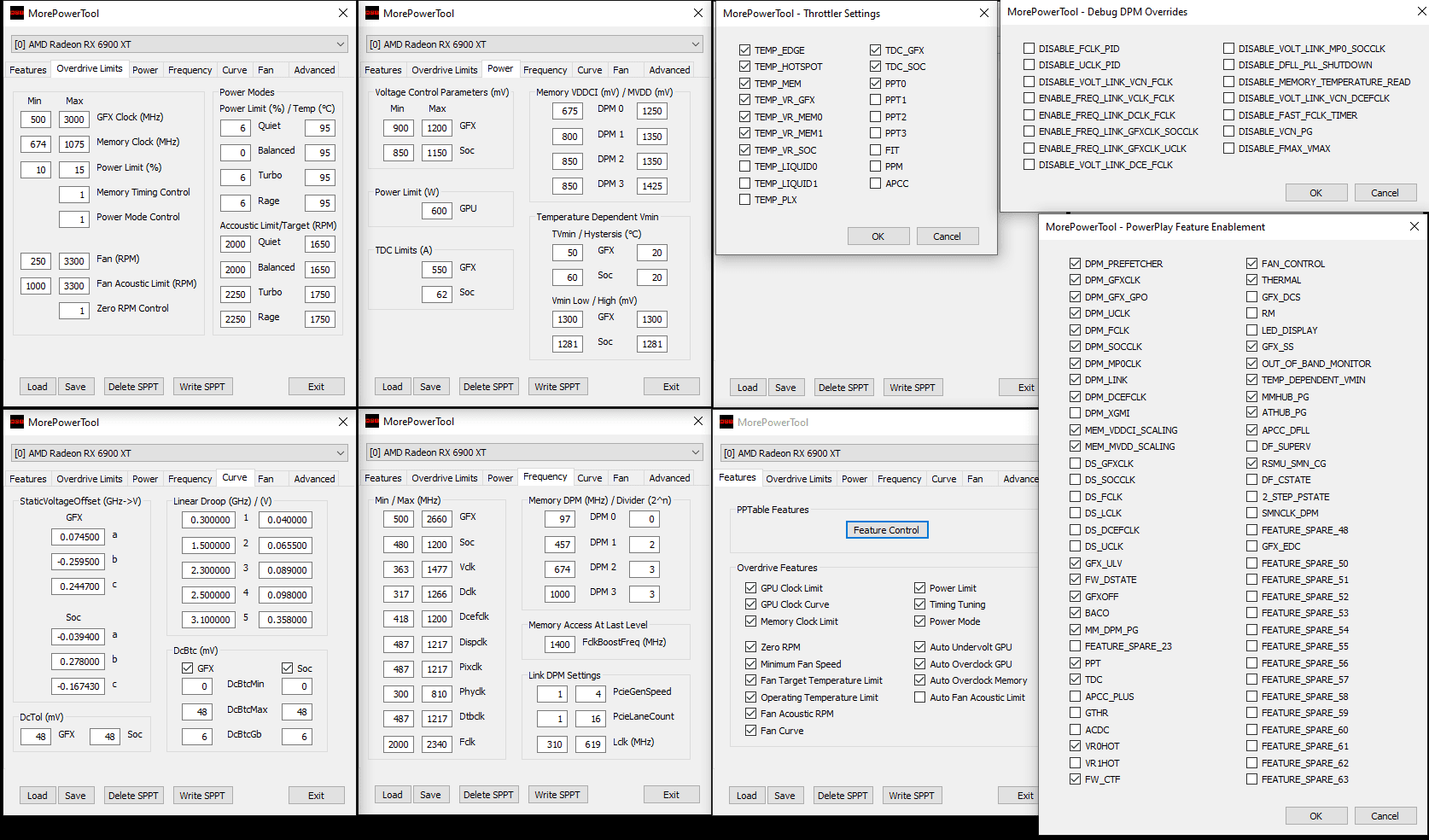The height and width of the screenshot is (840, 1429).
Task: Open GPU selector dropdown in Frequency tab window
Action: point(534,452)
